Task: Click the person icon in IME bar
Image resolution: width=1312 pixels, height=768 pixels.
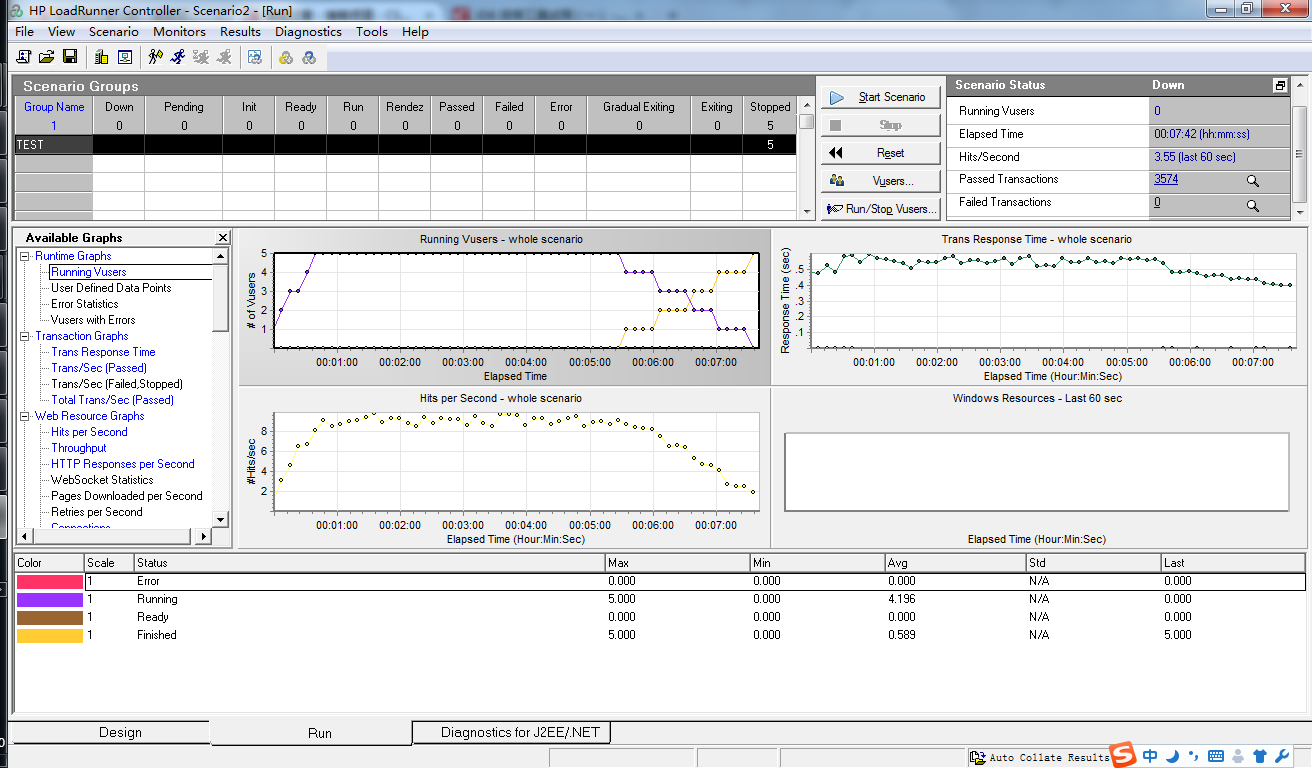Action: click(x=1238, y=756)
